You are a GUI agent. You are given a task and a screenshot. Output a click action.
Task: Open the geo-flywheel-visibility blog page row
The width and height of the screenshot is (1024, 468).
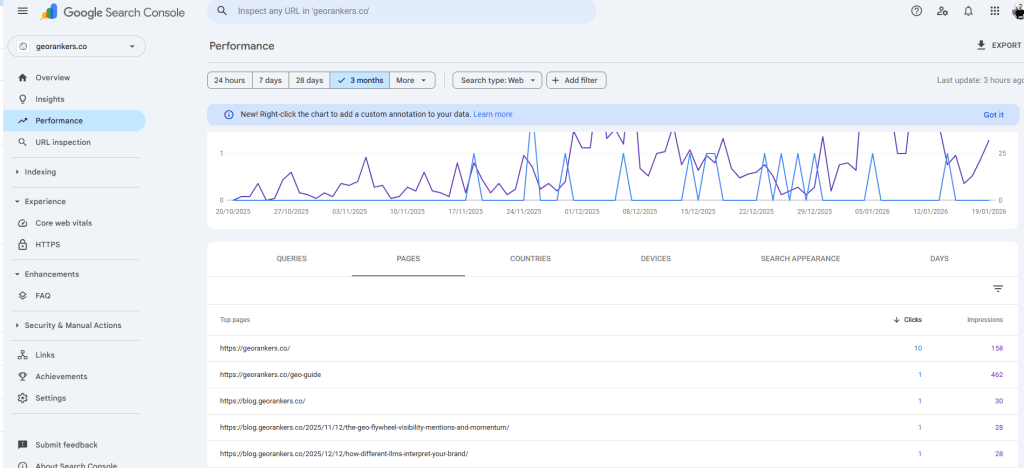[x=613, y=428]
